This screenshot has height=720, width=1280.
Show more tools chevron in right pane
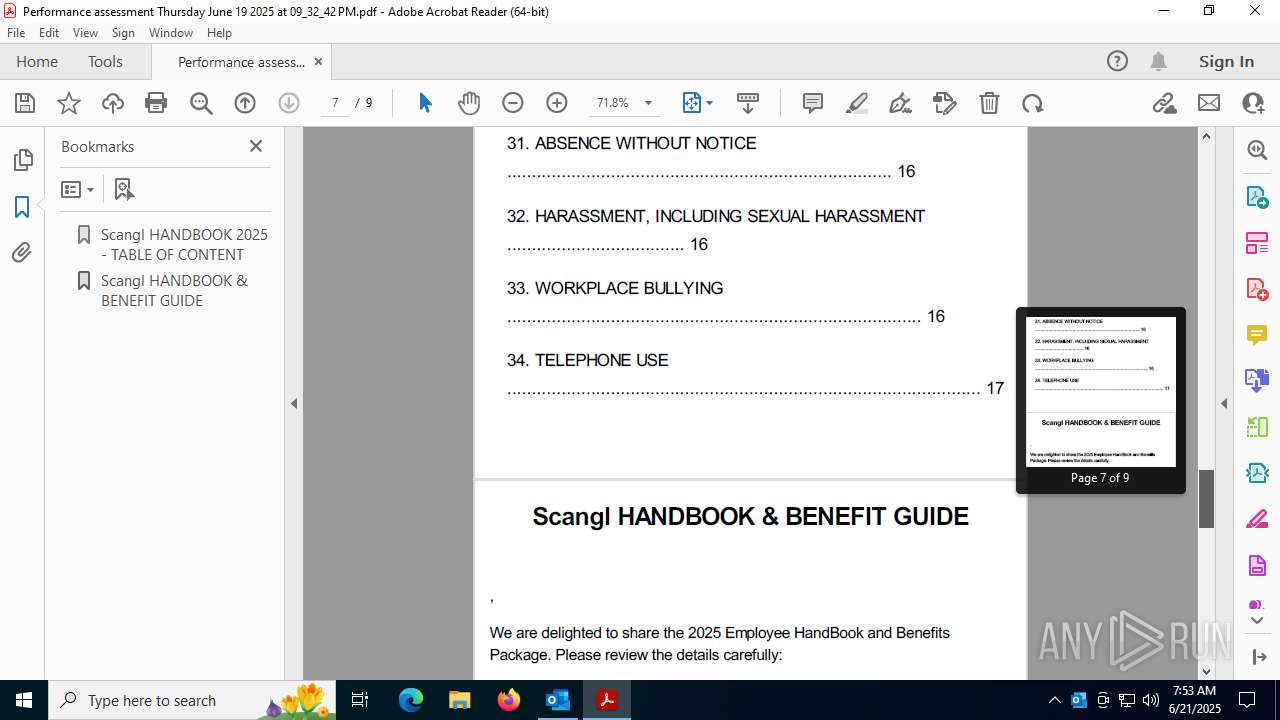click(x=1257, y=621)
